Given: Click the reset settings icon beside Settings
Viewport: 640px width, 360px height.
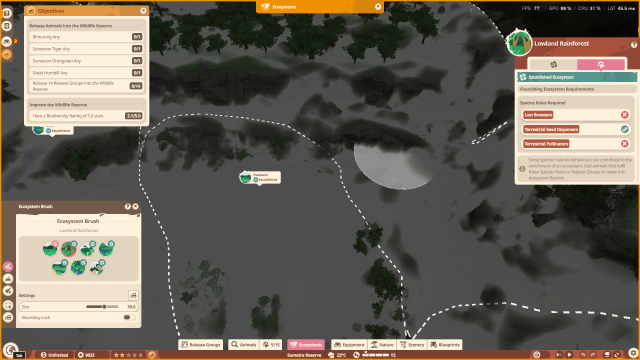Looking at the screenshot, I should (133, 295).
